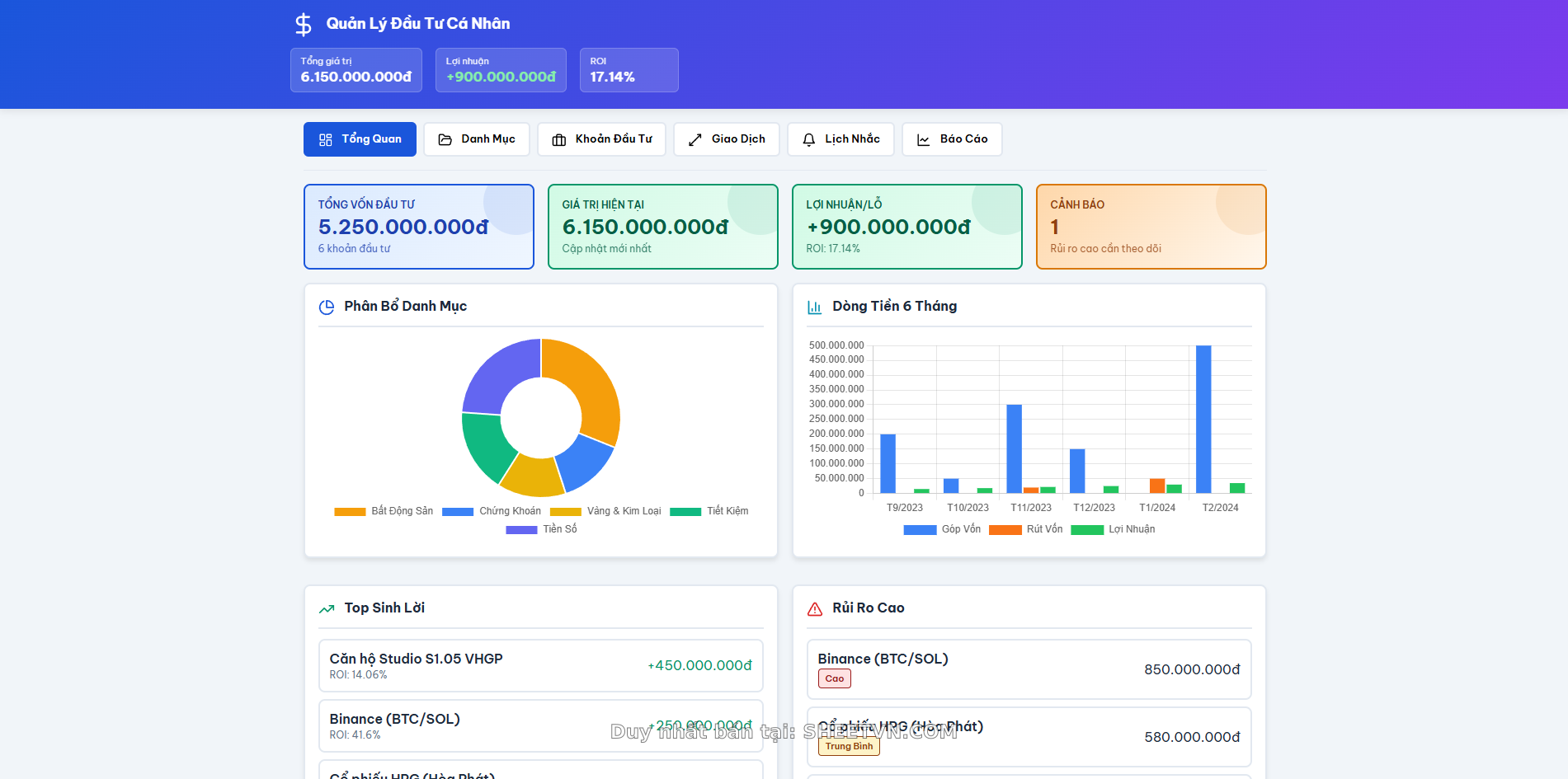This screenshot has width=1568, height=779.
Task: Toggle Bất Động Sản legend in pie chart
Action: tap(384, 511)
